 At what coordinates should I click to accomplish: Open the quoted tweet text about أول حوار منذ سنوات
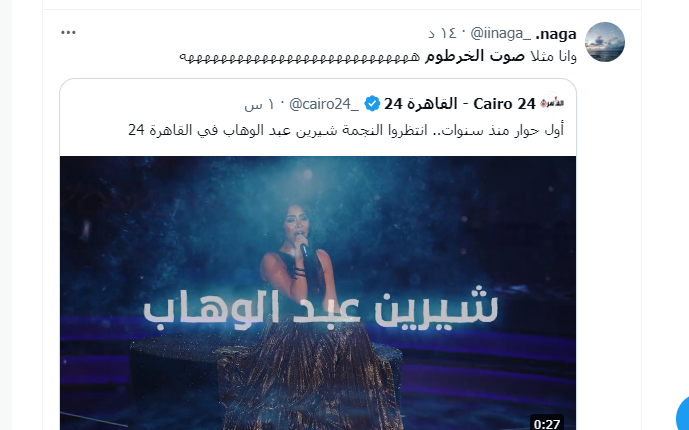coord(346,130)
